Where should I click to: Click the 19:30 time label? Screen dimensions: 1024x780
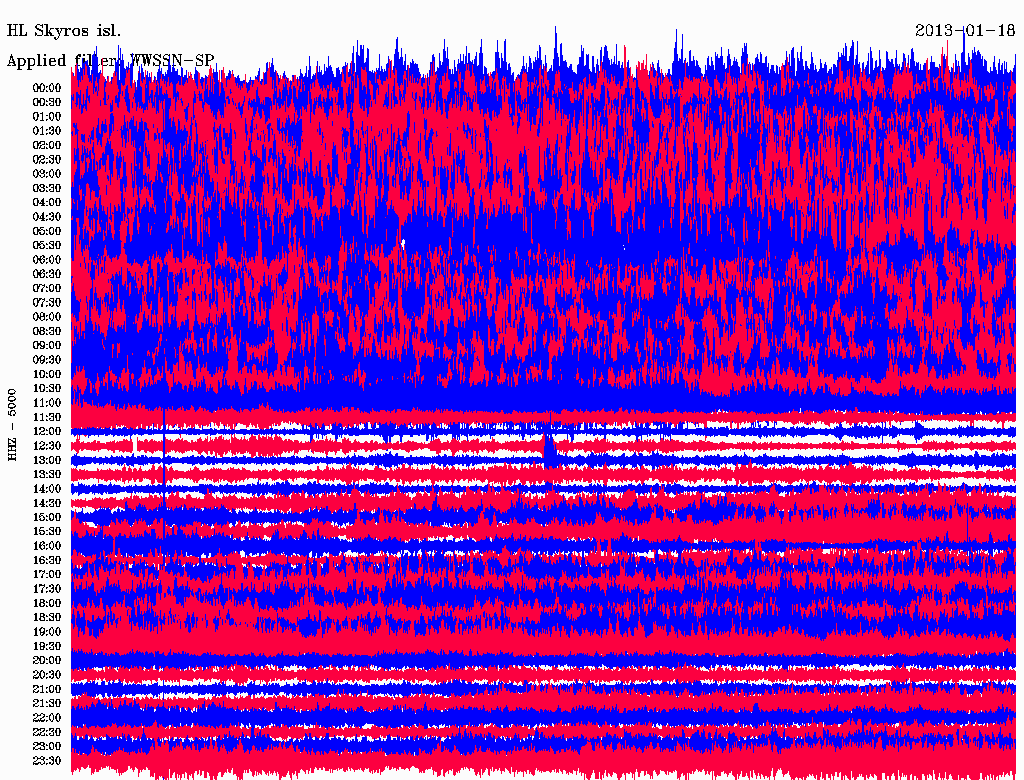click(47, 646)
